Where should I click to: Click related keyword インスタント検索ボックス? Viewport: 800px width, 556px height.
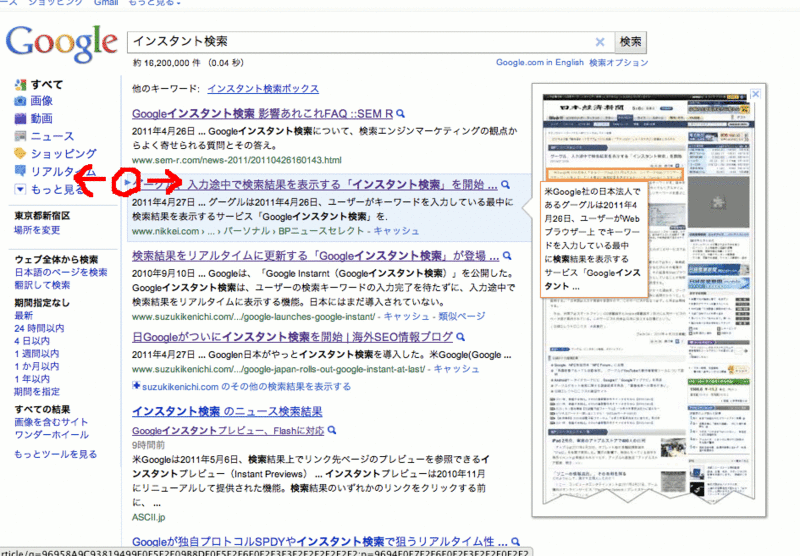coord(263,89)
